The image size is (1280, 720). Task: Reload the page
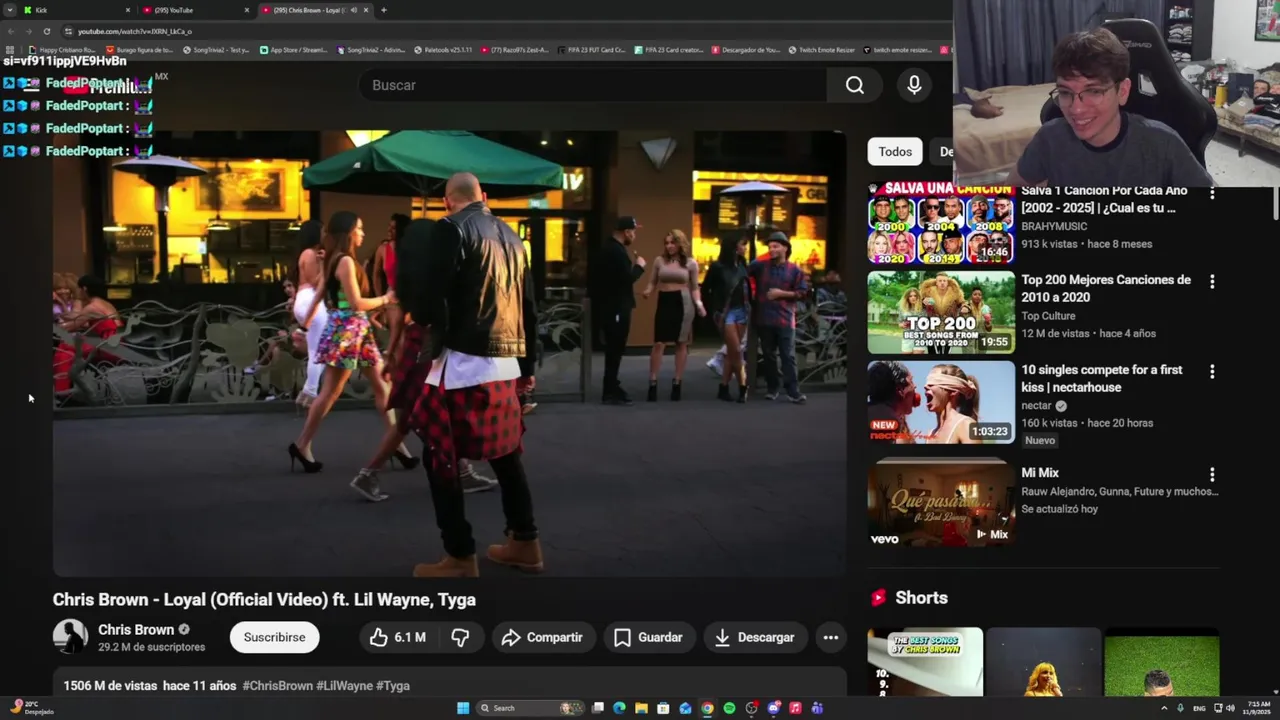pyautogui.click(x=46, y=31)
